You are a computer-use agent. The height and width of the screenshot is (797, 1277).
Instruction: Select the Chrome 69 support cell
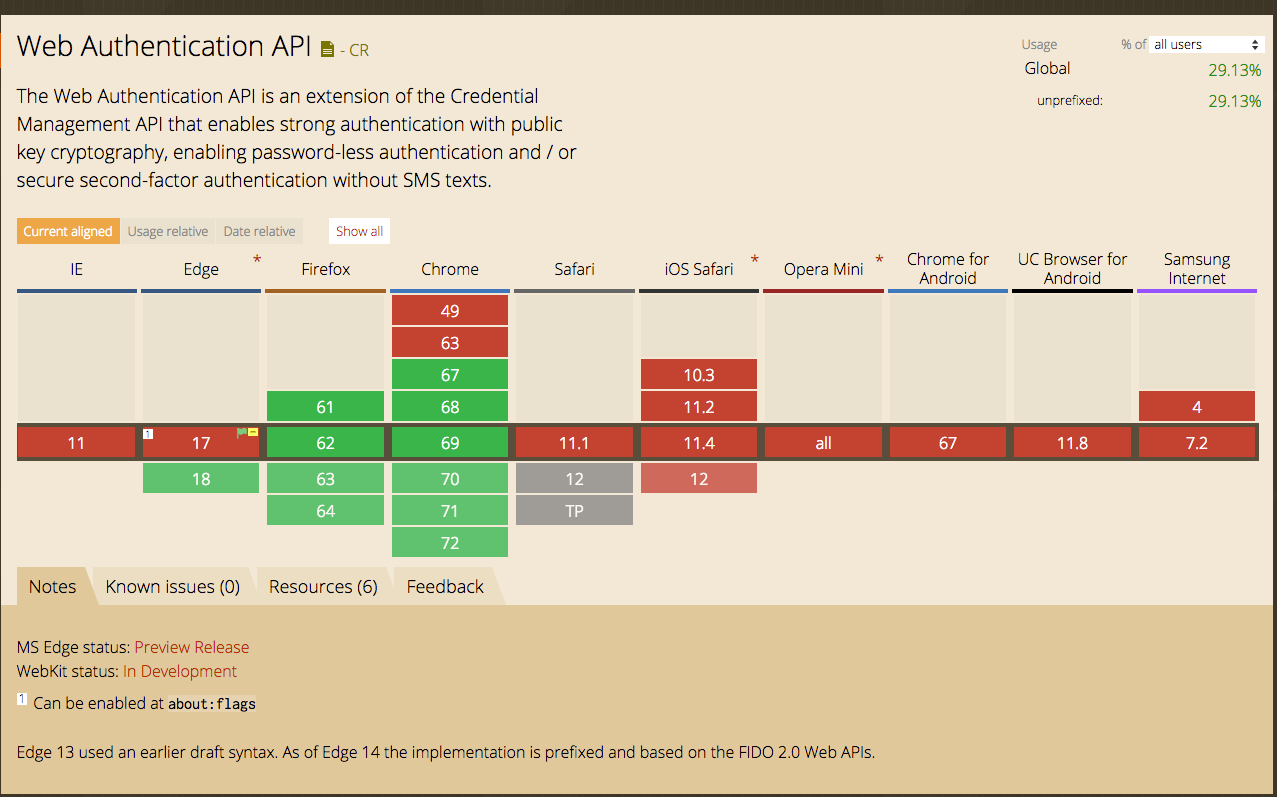[450, 442]
